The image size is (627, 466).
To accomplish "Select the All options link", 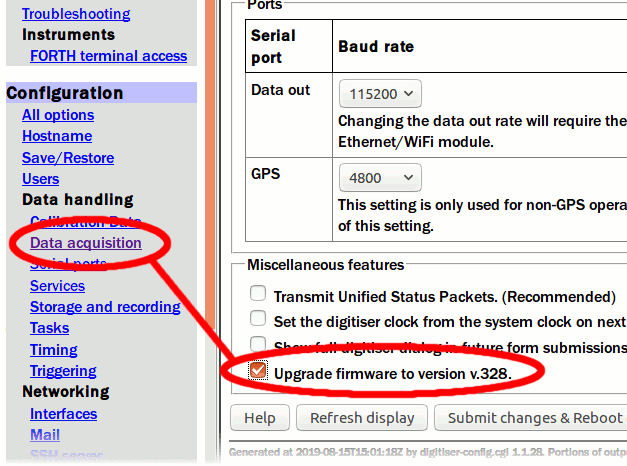I will [58, 115].
